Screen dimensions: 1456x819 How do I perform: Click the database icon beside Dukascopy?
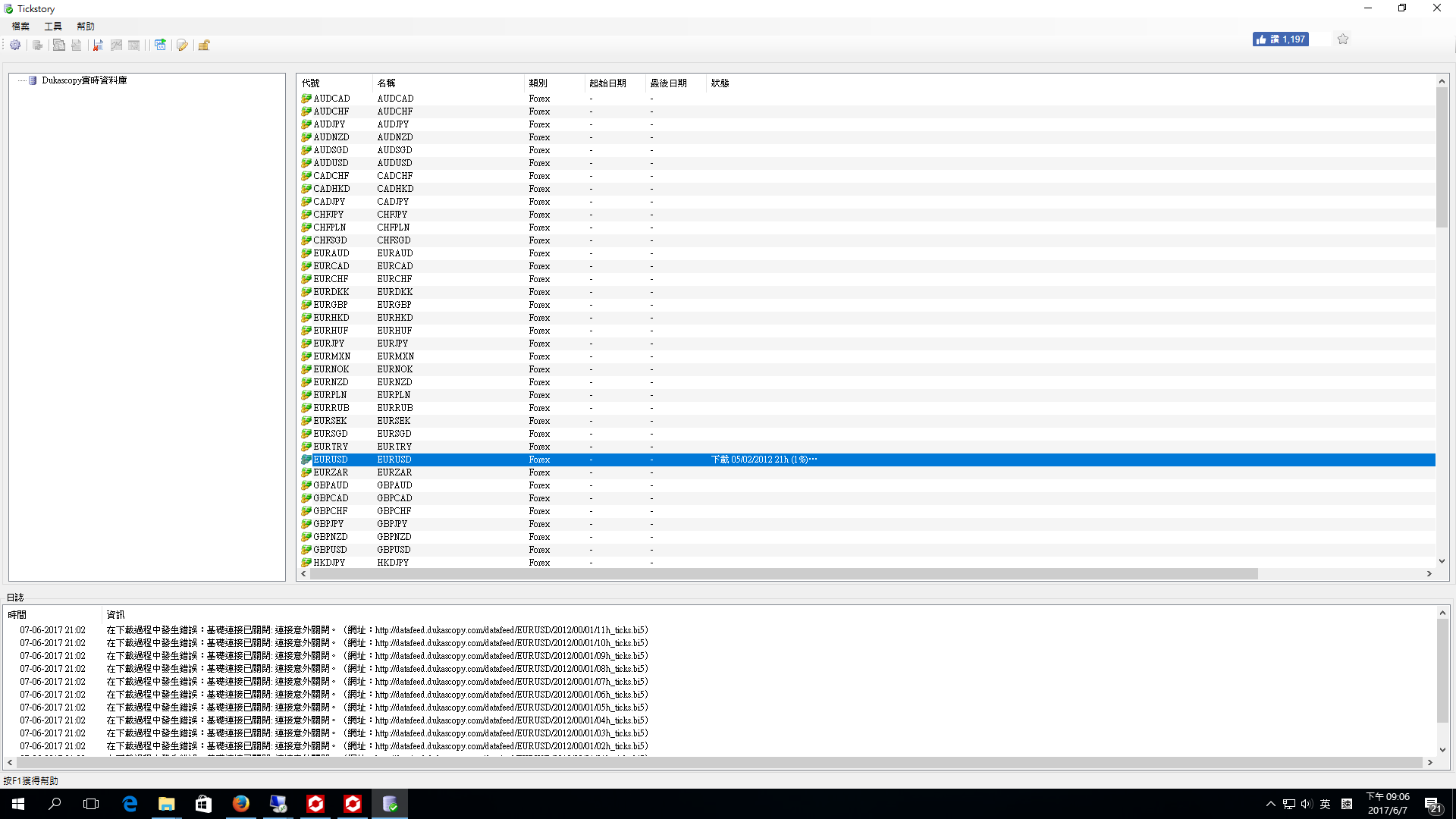pos(33,80)
